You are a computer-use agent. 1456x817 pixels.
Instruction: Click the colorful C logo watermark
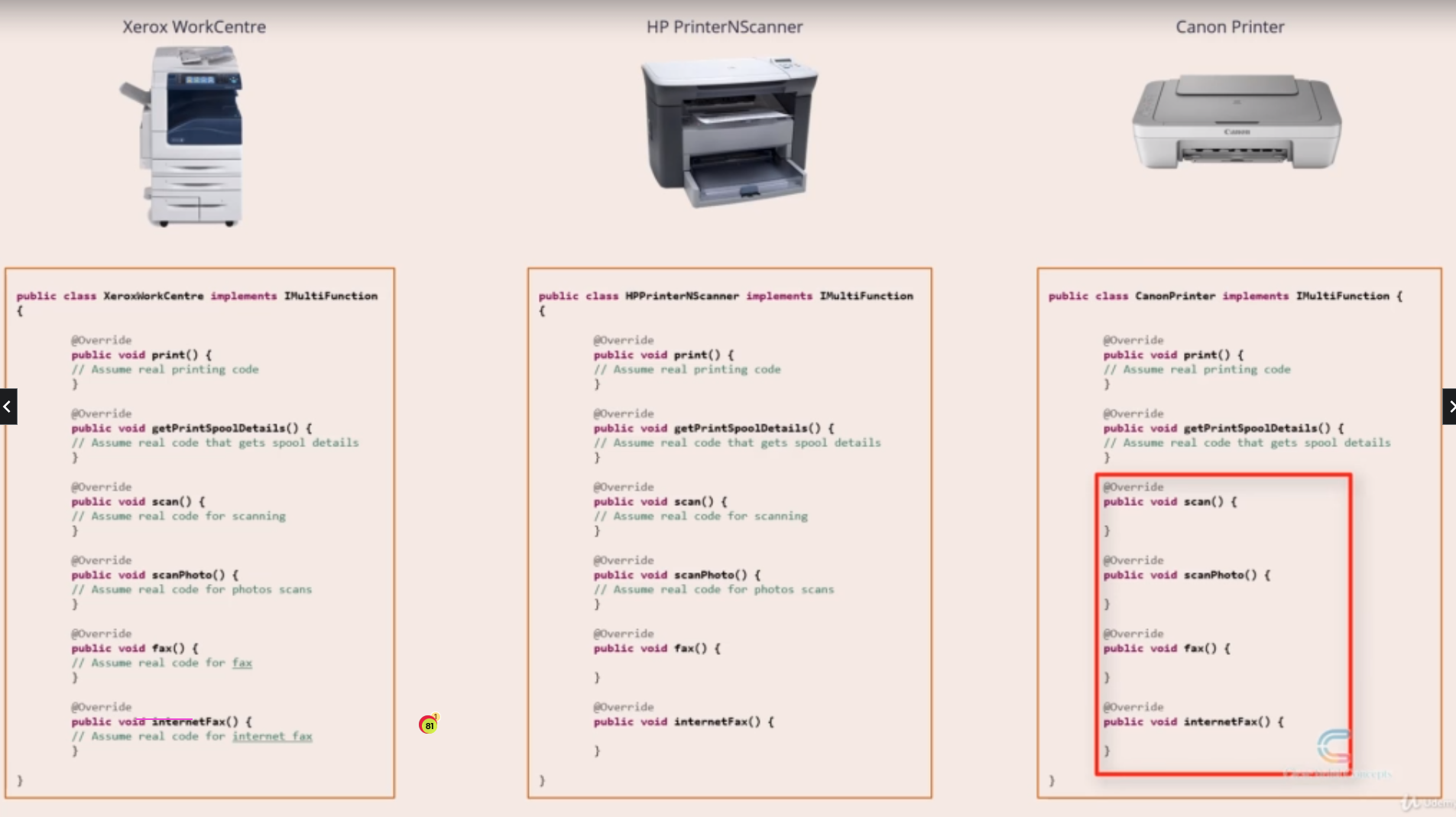1334,746
